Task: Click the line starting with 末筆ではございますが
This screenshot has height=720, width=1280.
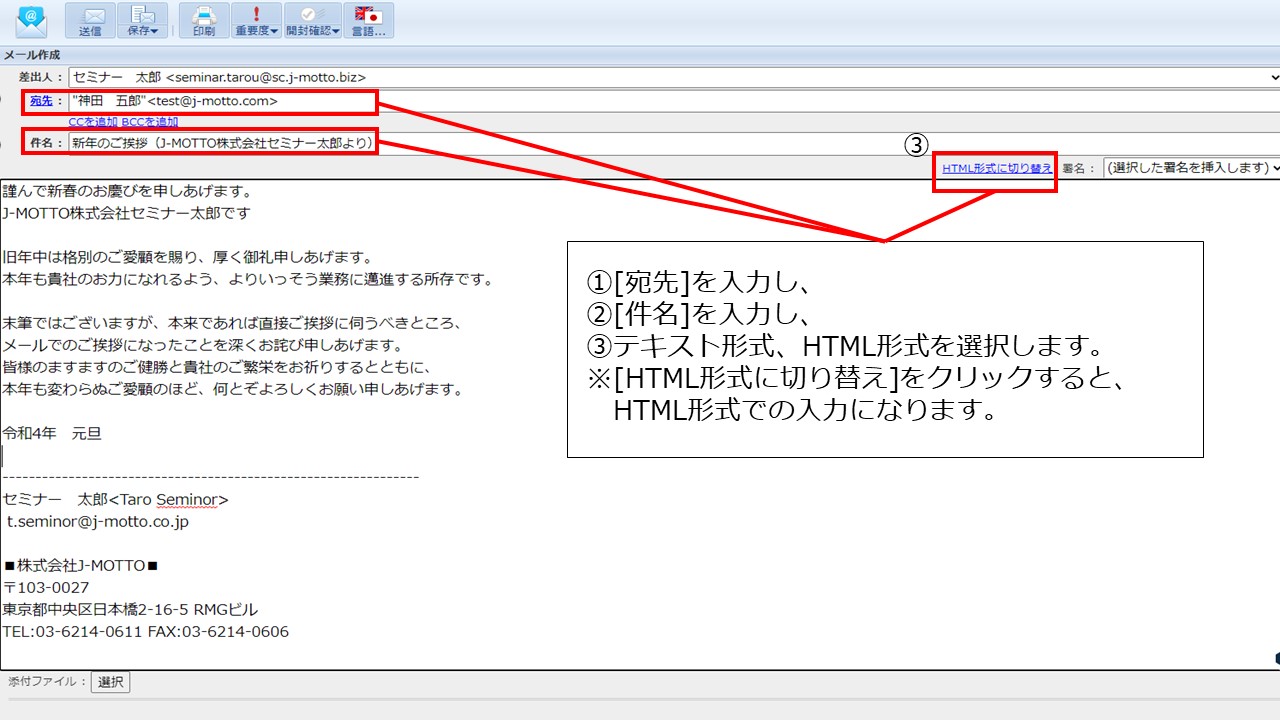Action: (232, 323)
